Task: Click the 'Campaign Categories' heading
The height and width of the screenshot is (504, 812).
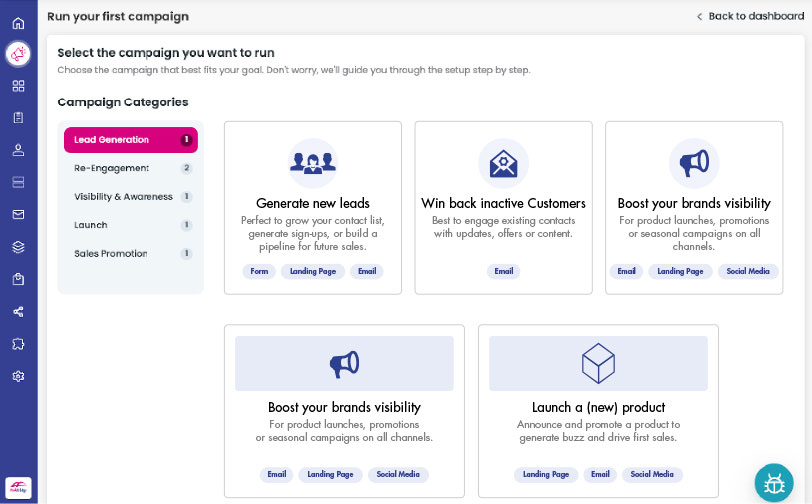Action: [x=123, y=102]
